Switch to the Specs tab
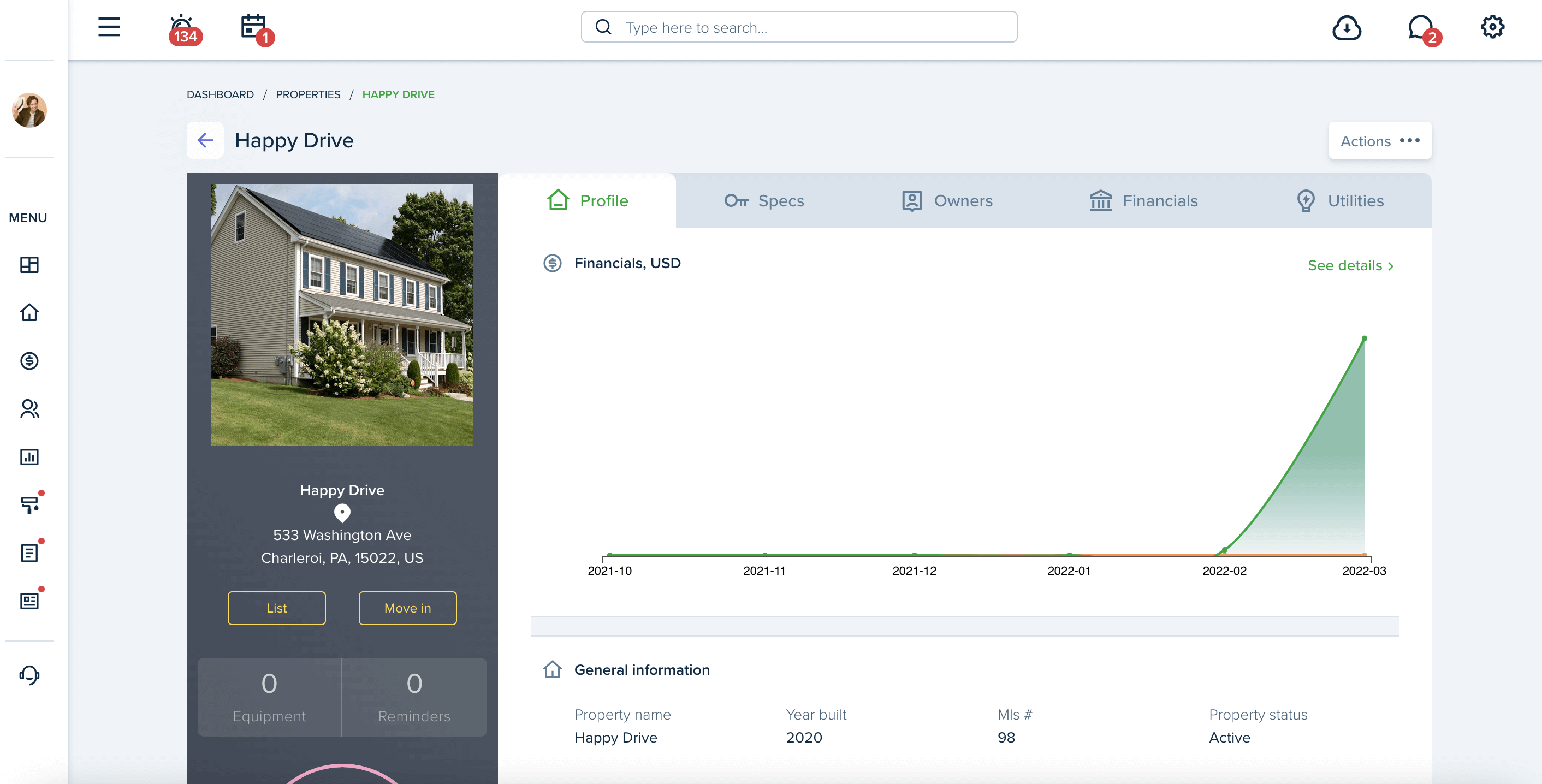1542x784 pixels. click(764, 201)
